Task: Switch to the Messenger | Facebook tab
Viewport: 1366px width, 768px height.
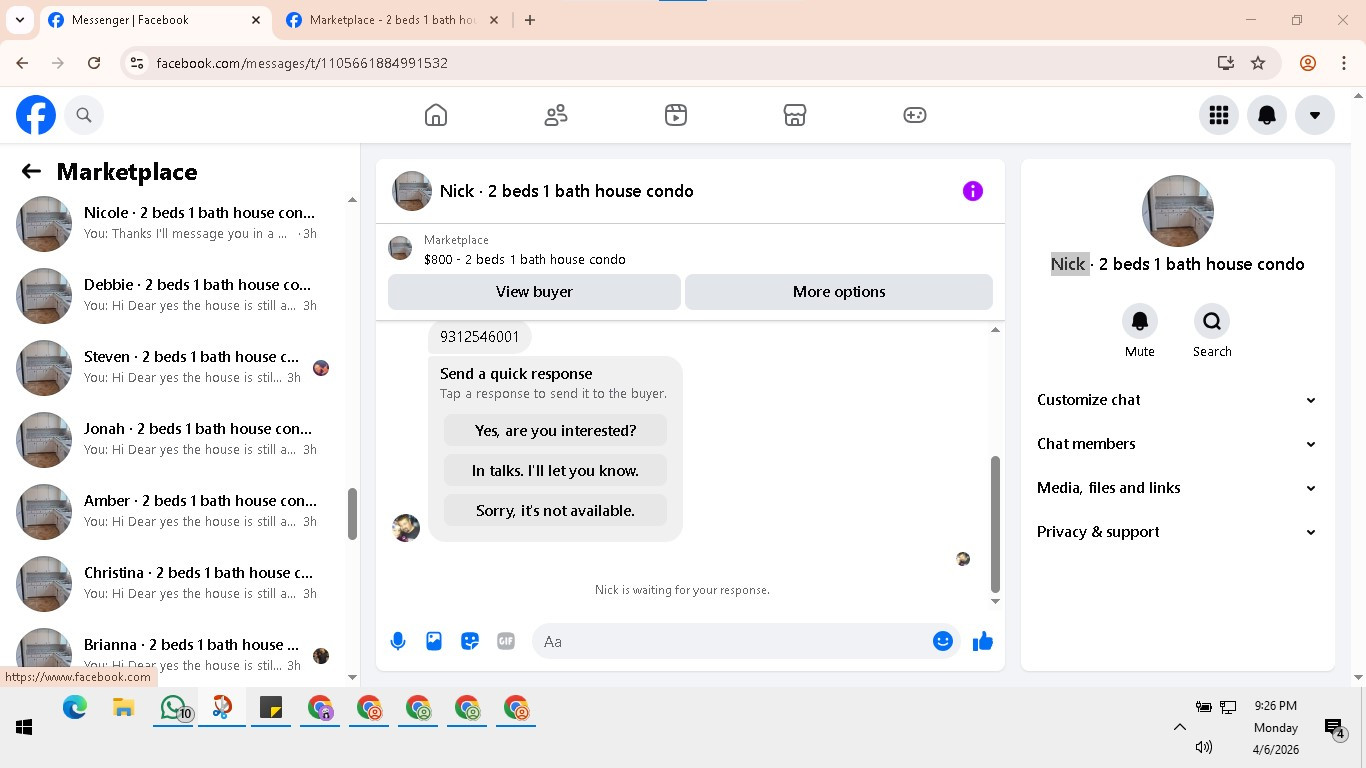Action: [x=155, y=20]
